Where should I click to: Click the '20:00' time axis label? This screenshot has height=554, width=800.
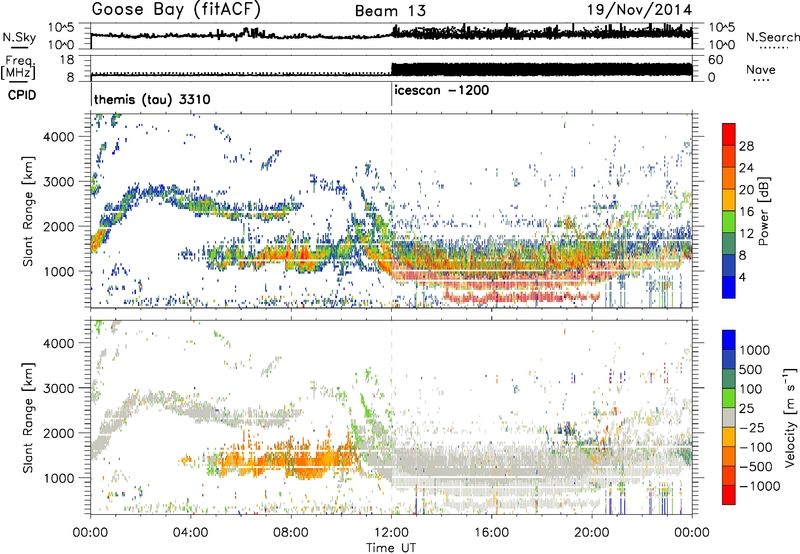tap(591, 533)
